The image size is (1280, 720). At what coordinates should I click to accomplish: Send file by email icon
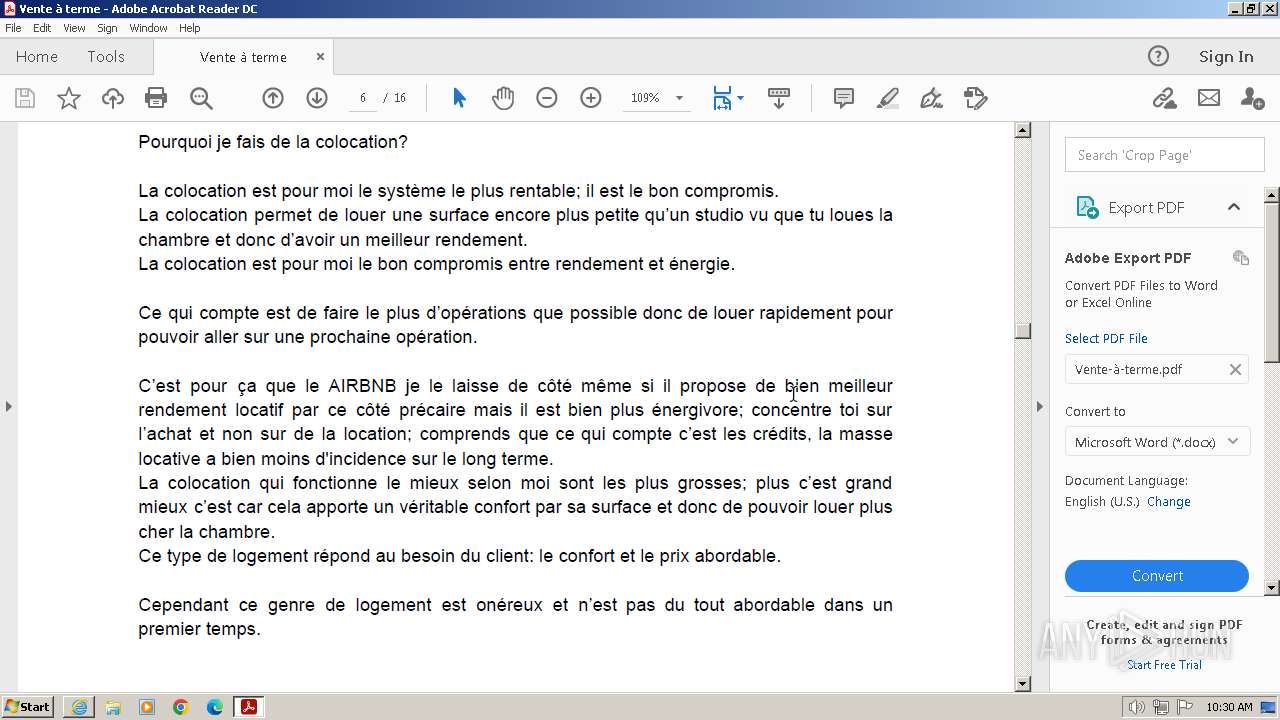tap(1209, 98)
